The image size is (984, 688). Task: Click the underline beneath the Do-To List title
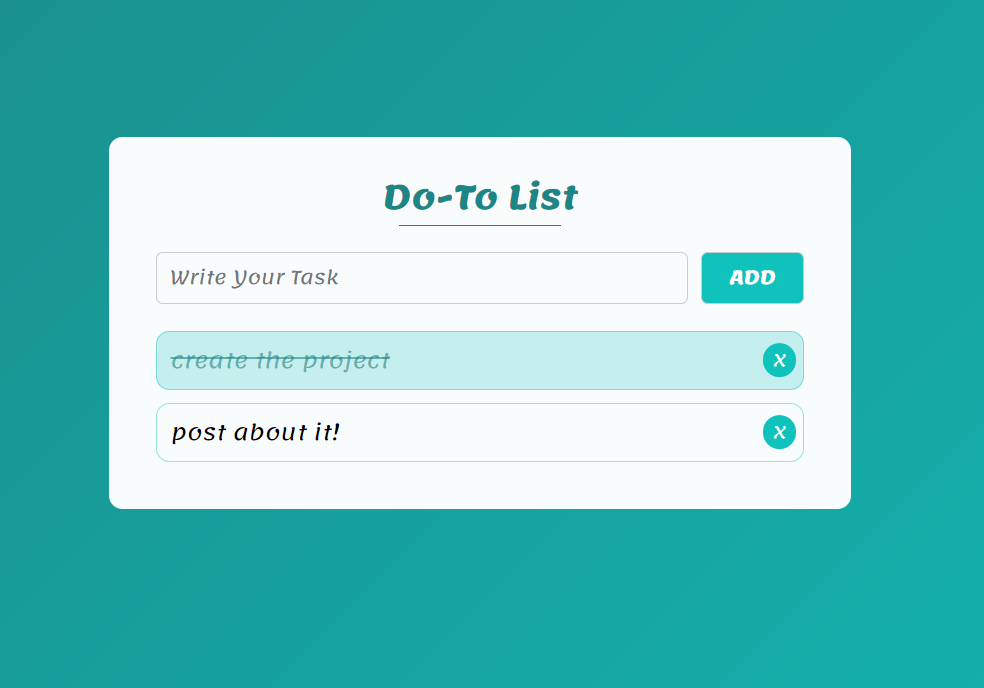(x=480, y=226)
